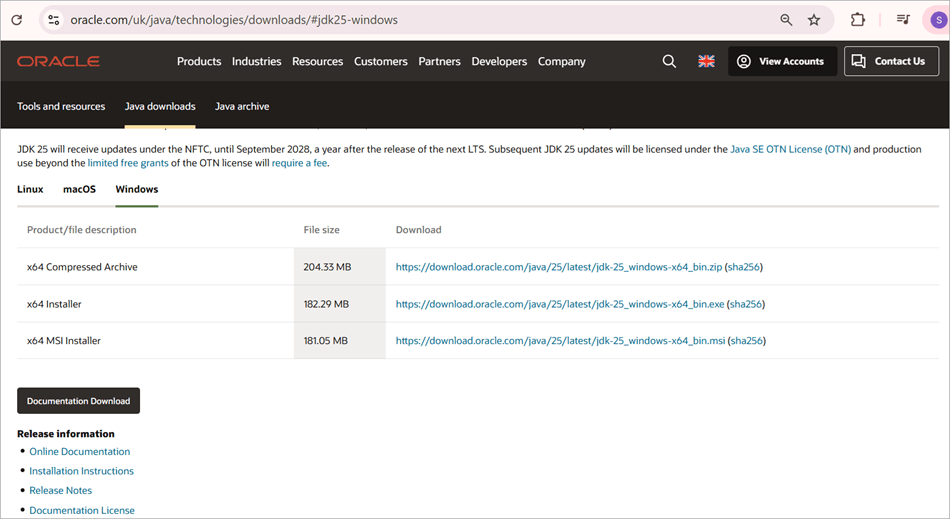Open the Java archive tab

click(x=242, y=106)
